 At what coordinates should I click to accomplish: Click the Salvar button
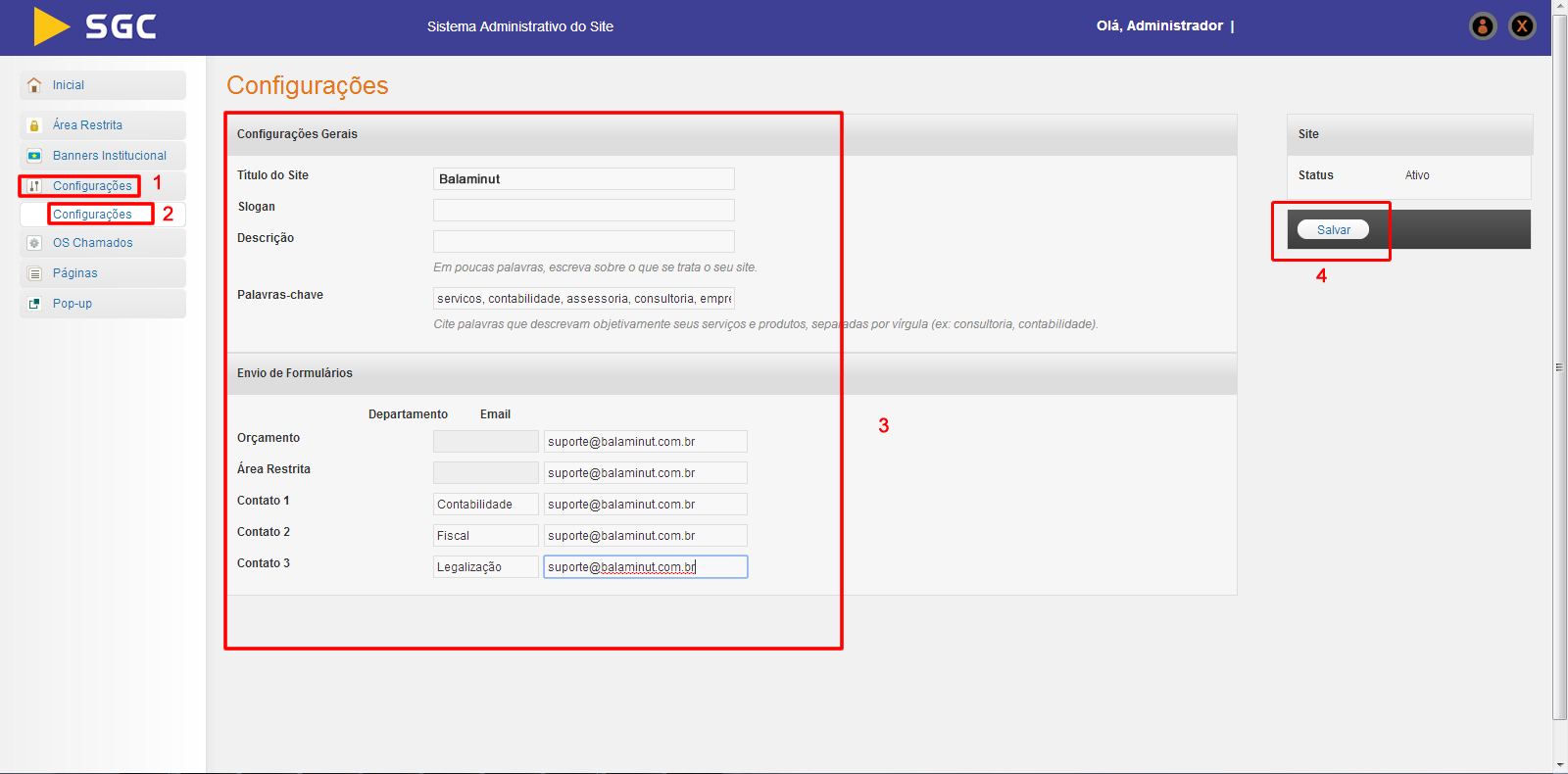pyautogui.click(x=1333, y=229)
